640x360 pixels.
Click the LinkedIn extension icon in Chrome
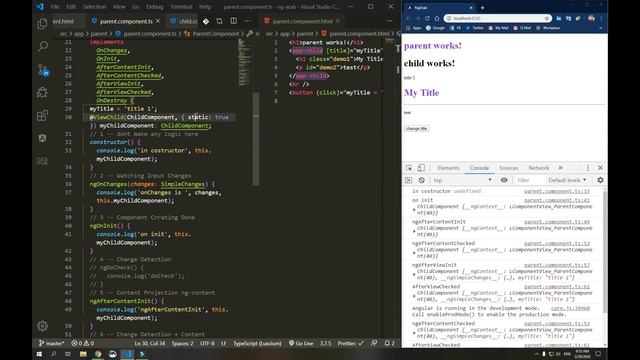559,18
